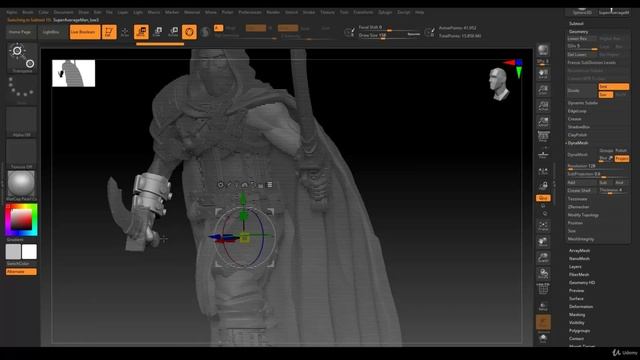Open the Render menu

[273, 12]
